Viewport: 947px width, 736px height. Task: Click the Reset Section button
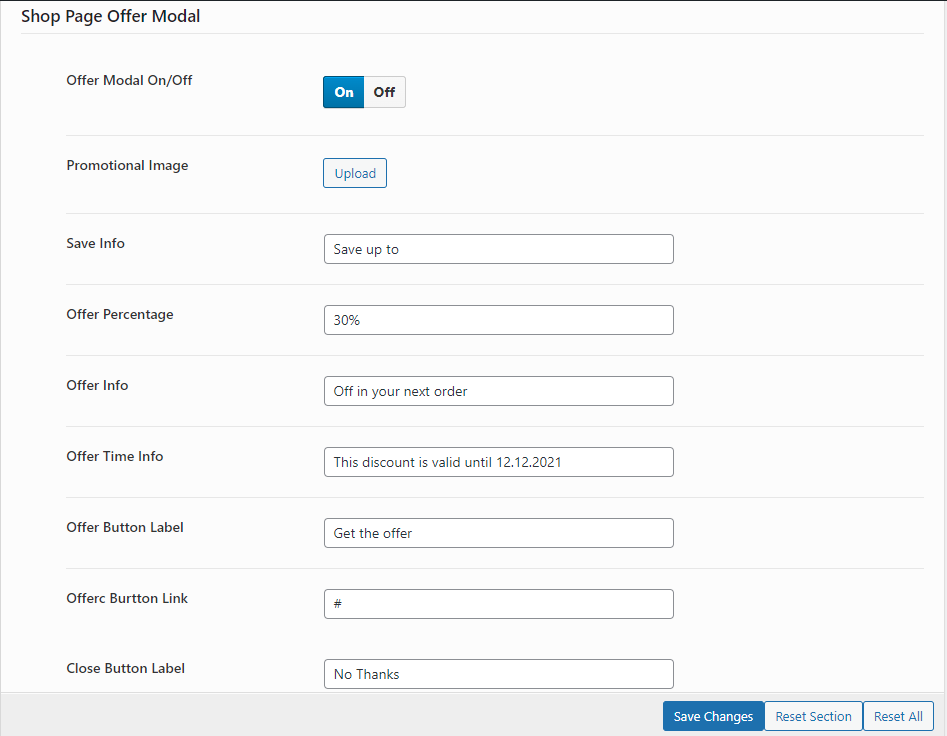[813, 716]
